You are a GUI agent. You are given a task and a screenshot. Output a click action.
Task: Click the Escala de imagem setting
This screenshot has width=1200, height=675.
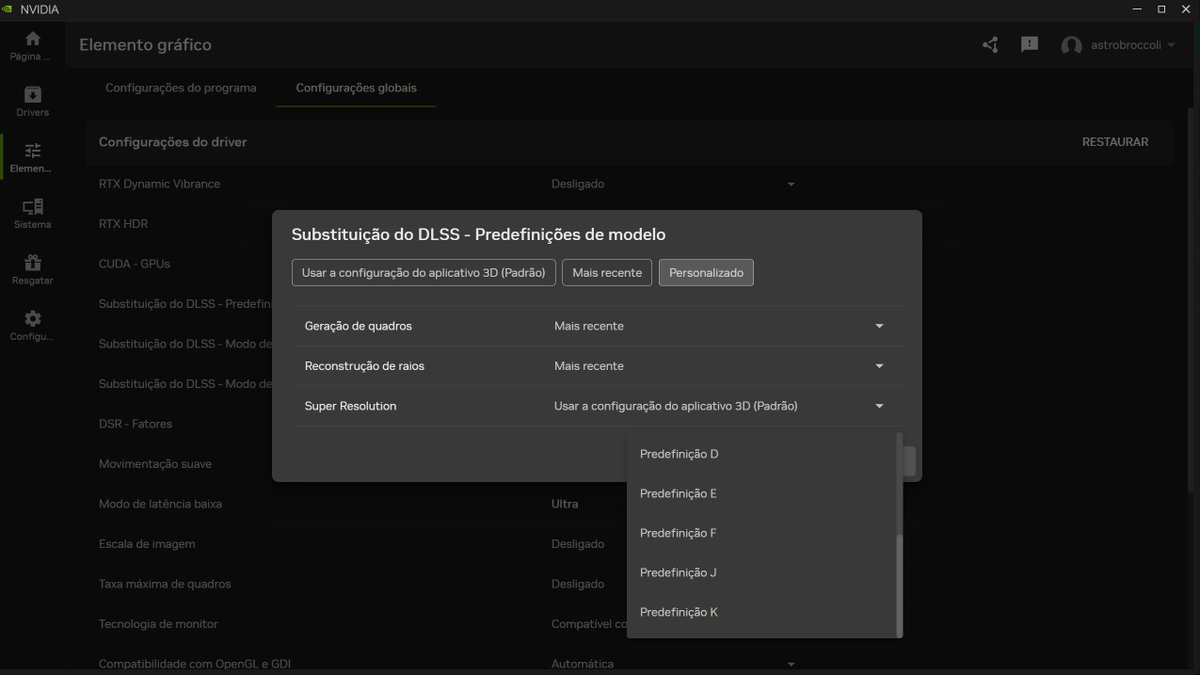point(147,544)
